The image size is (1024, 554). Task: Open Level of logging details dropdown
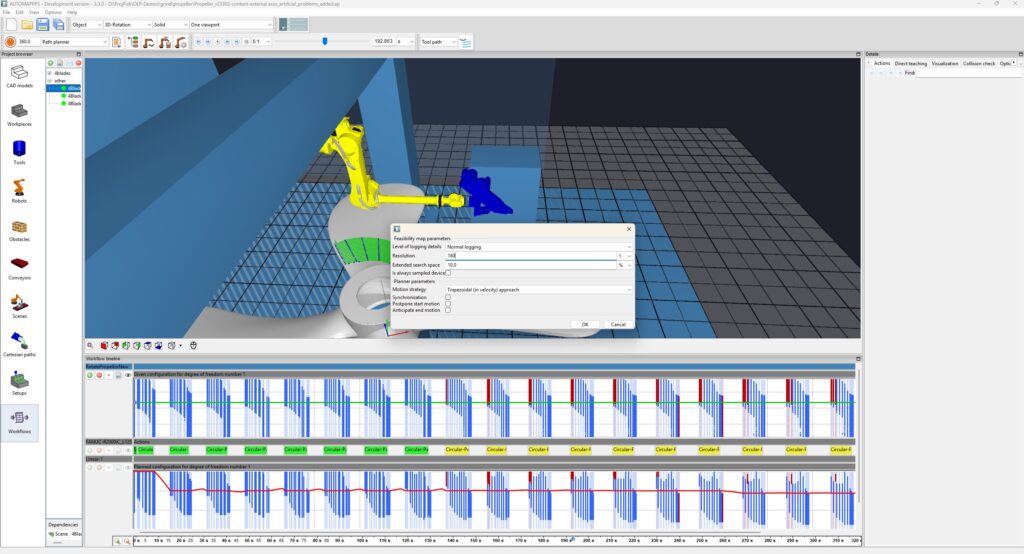pyautogui.click(x=539, y=247)
